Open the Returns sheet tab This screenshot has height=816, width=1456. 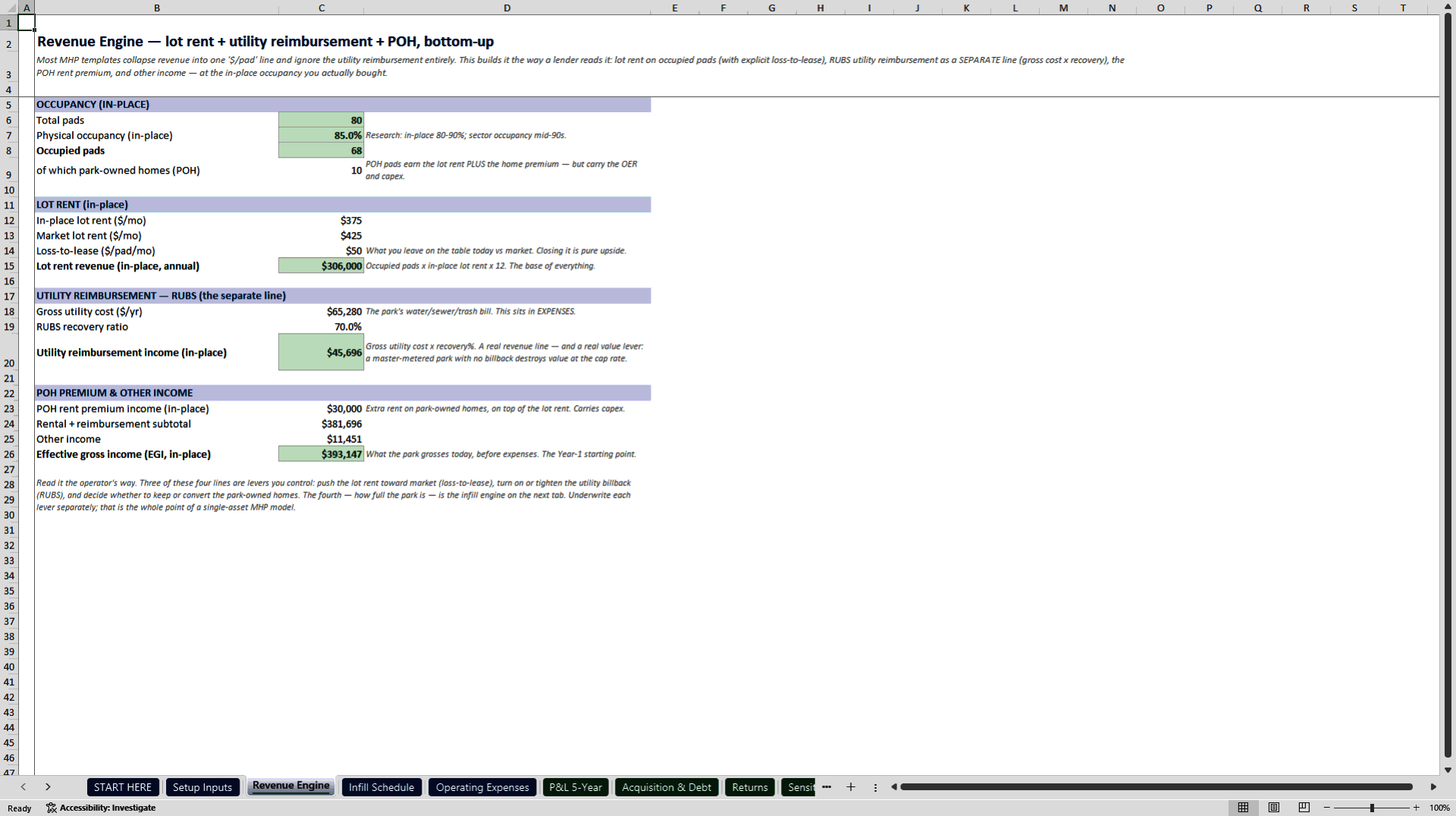pos(750,787)
